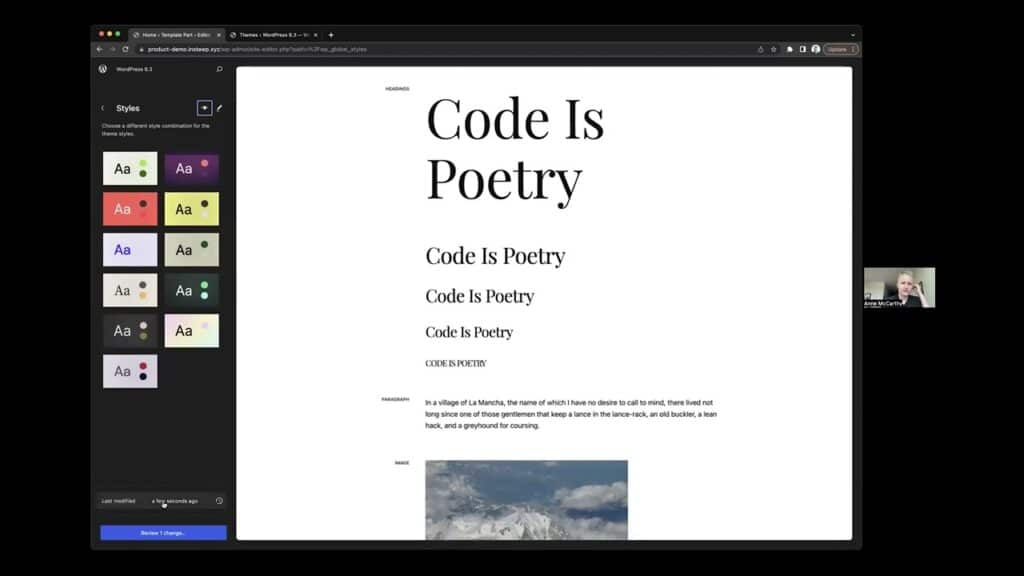Open the WordPress logo menu
This screenshot has width=1024, height=576.
point(103,69)
